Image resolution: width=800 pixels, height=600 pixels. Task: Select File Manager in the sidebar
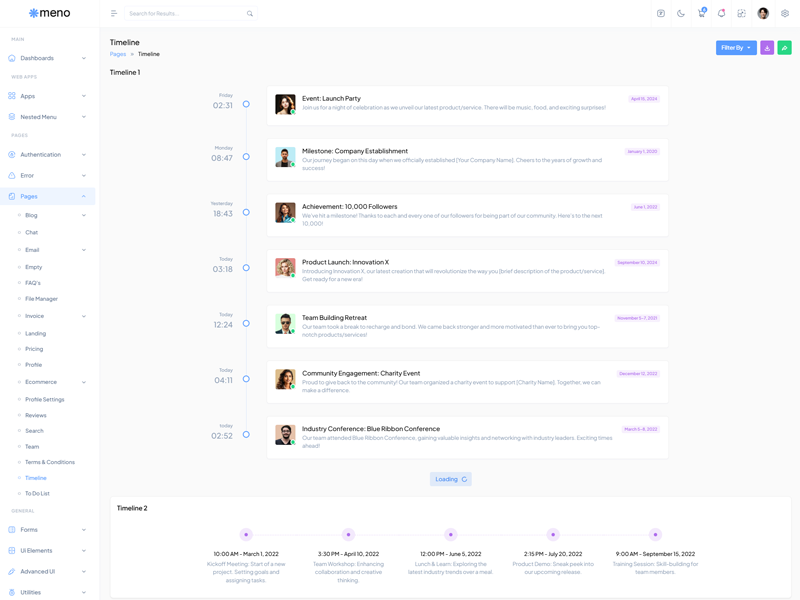pos(41,299)
